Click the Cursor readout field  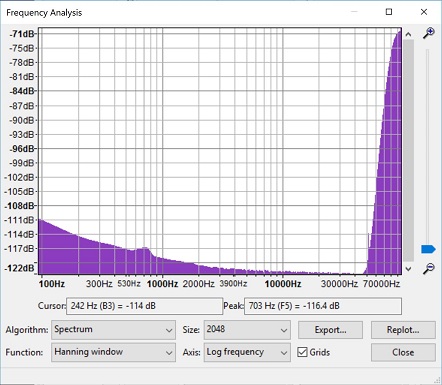tap(144, 306)
